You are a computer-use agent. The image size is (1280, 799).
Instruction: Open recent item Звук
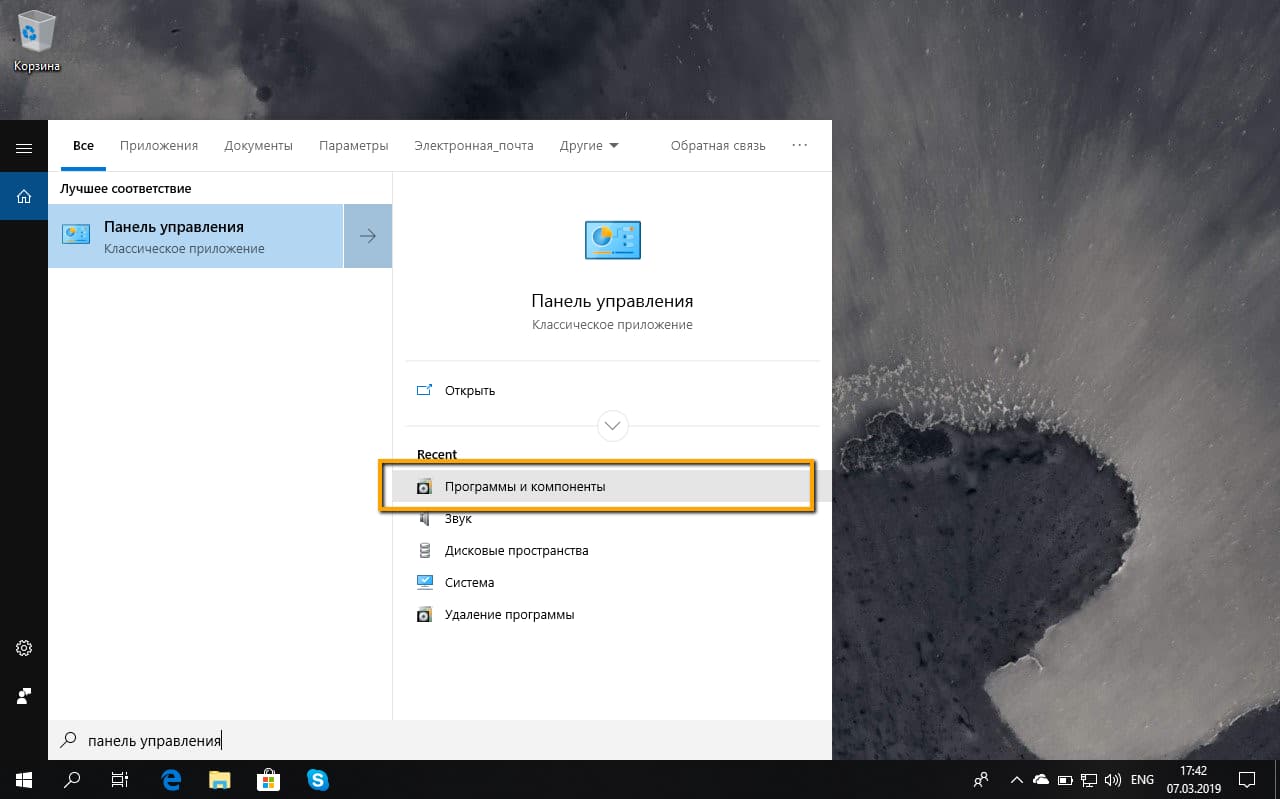[x=612, y=519]
